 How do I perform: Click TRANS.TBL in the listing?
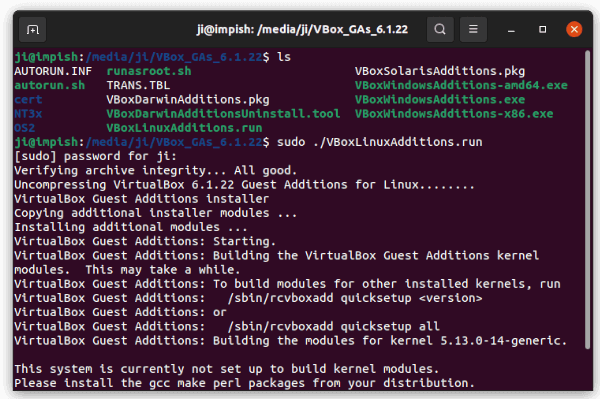(x=138, y=85)
